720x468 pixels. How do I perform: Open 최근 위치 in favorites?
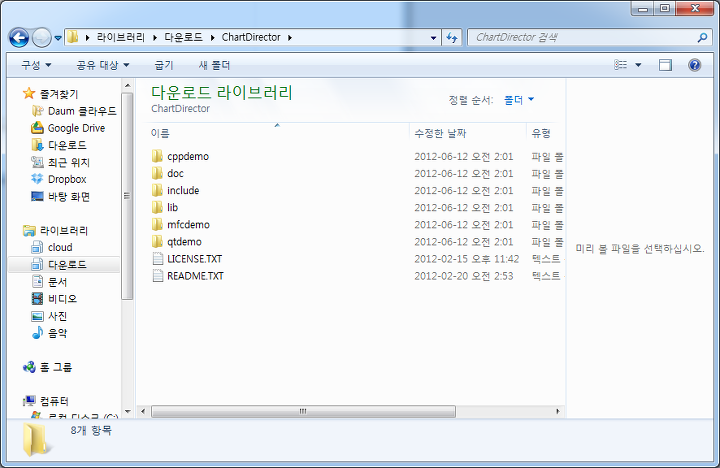coord(60,162)
